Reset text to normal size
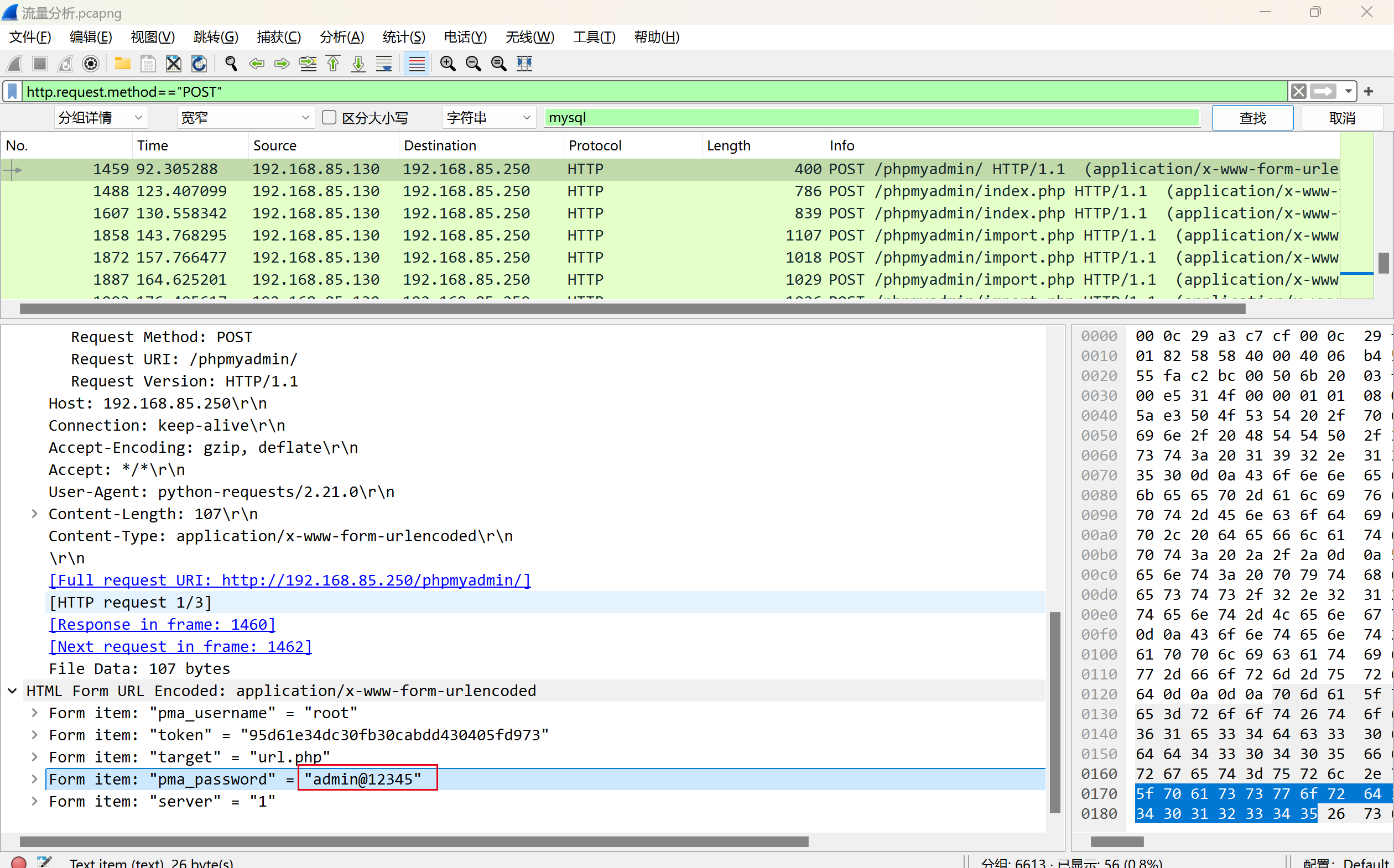The image size is (1394, 868). (498, 63)
